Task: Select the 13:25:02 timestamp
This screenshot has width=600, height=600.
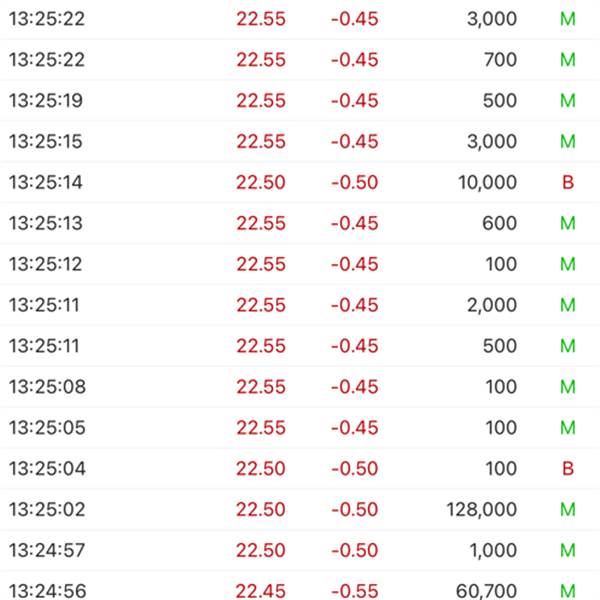Action: 46,510
